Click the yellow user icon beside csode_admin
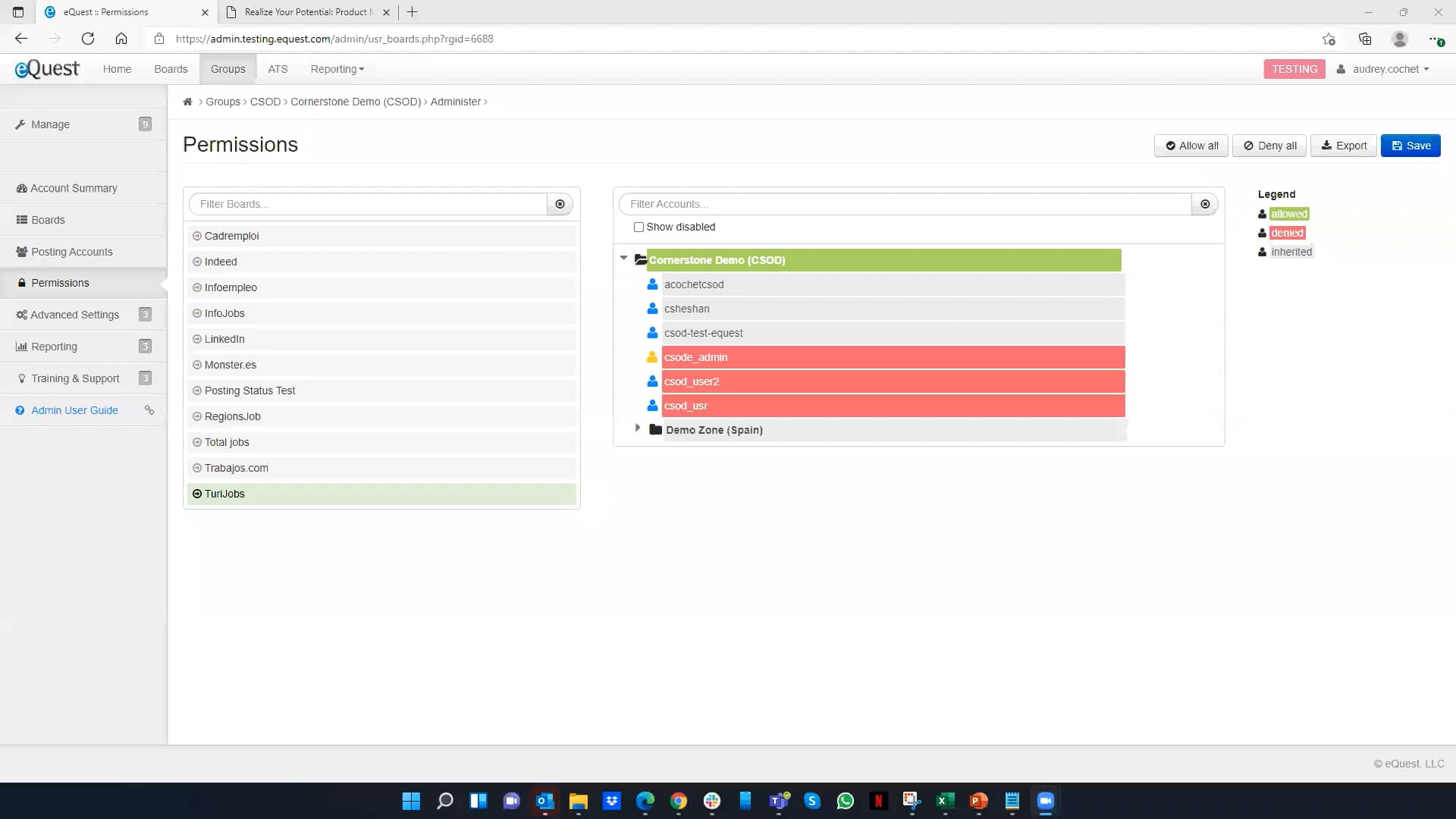This screenshot has height=819, width=1456. click(652, 356)
